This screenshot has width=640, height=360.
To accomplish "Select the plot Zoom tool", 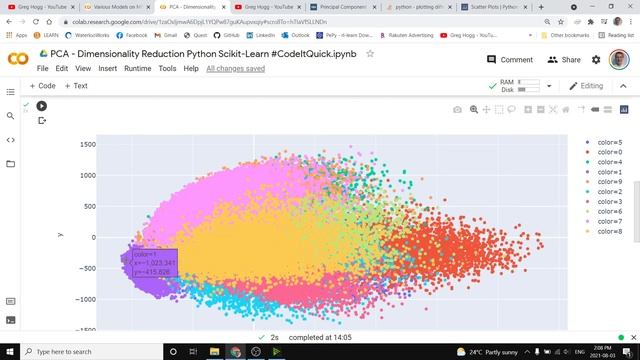I will click(x=474, y=109).
